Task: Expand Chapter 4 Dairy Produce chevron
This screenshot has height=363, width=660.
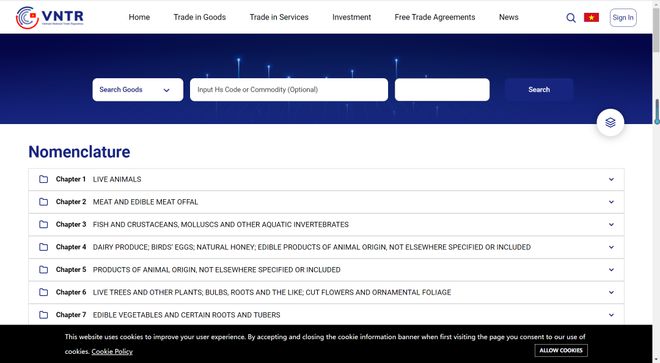Action: click(611, 247)
